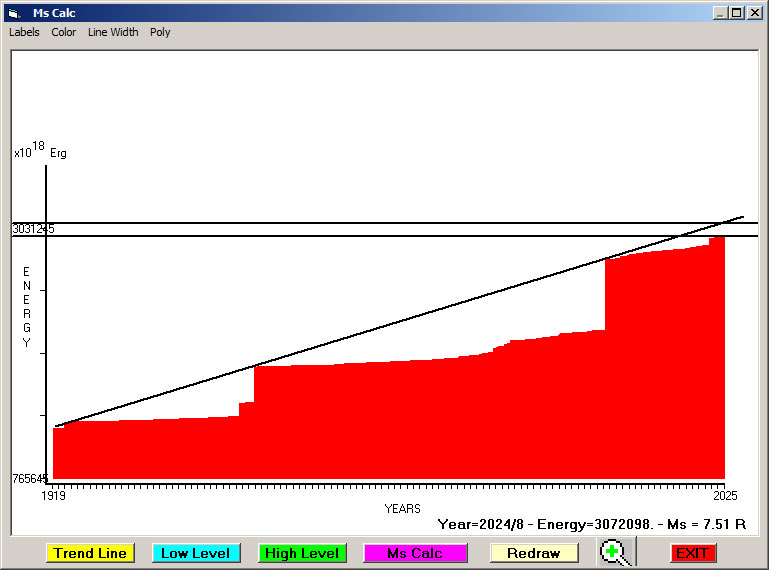Click the Year/Energy/Ms status readout text
The height and width of the screenshot is (570, 769).
(593, 523)
